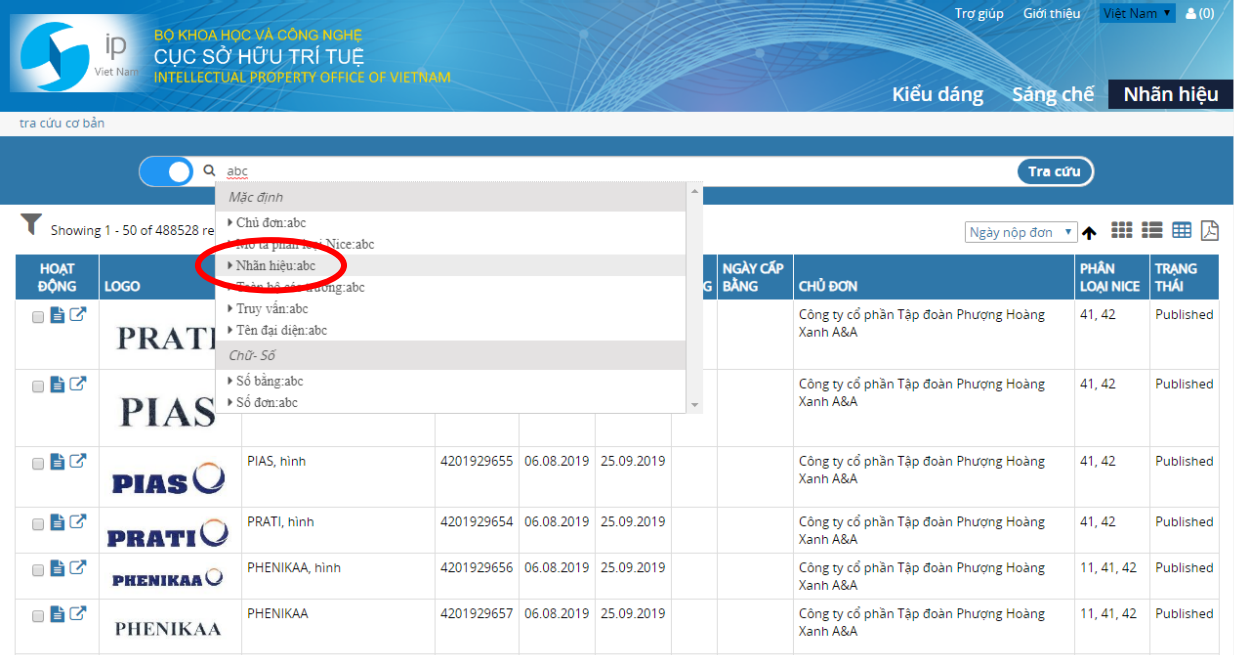Switch to list view icon
1234x655 pixels.
[x=1152, y=230]
